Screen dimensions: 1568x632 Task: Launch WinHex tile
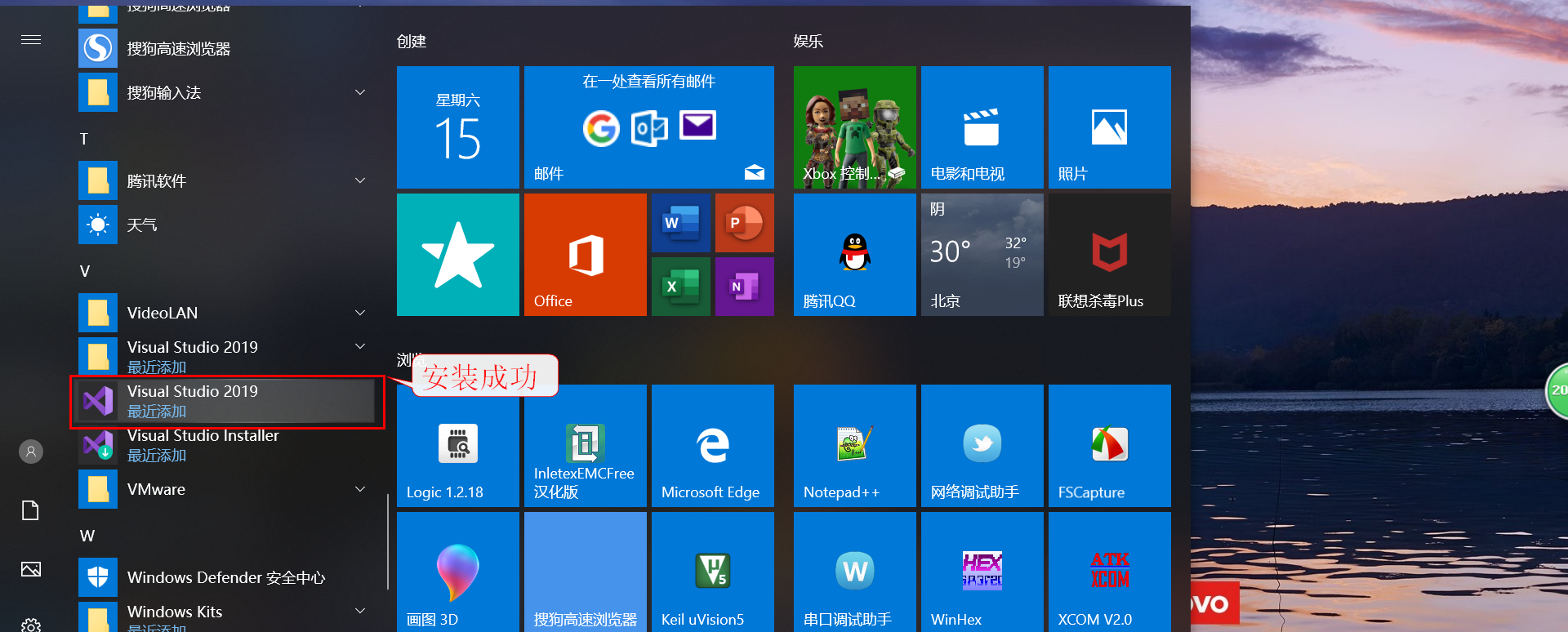982,572
